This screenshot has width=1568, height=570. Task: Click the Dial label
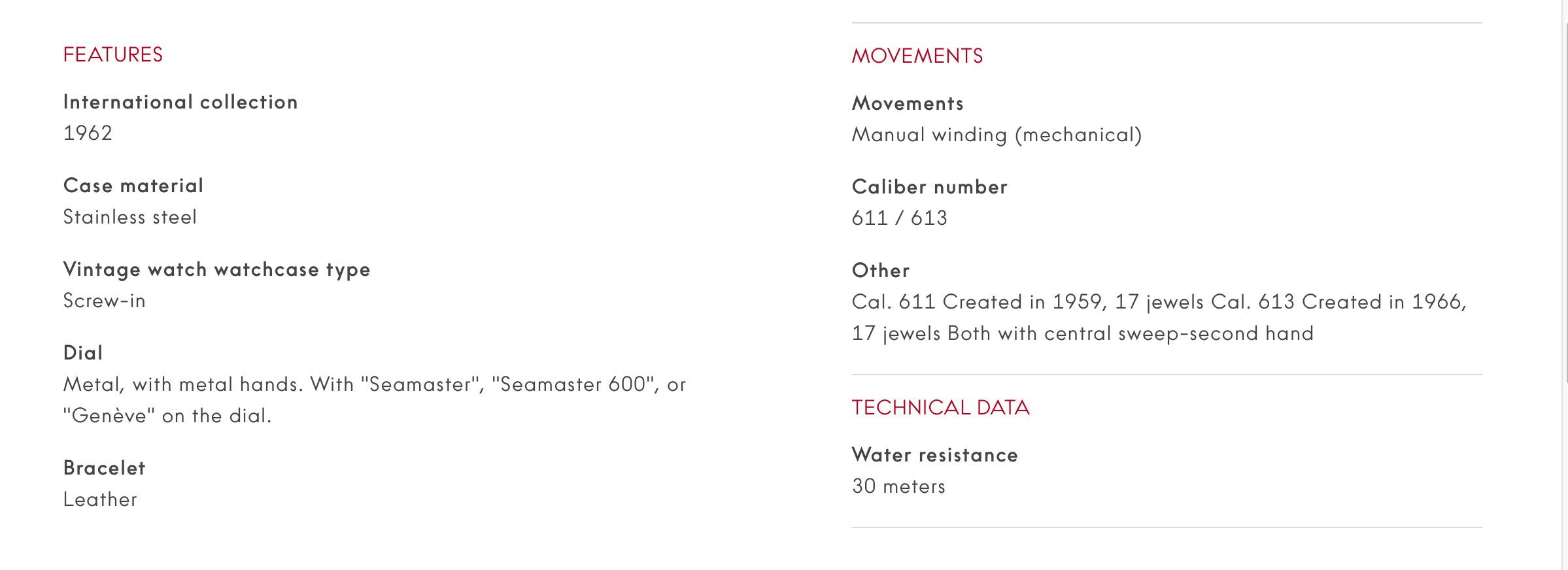click(x=83, y=353)
